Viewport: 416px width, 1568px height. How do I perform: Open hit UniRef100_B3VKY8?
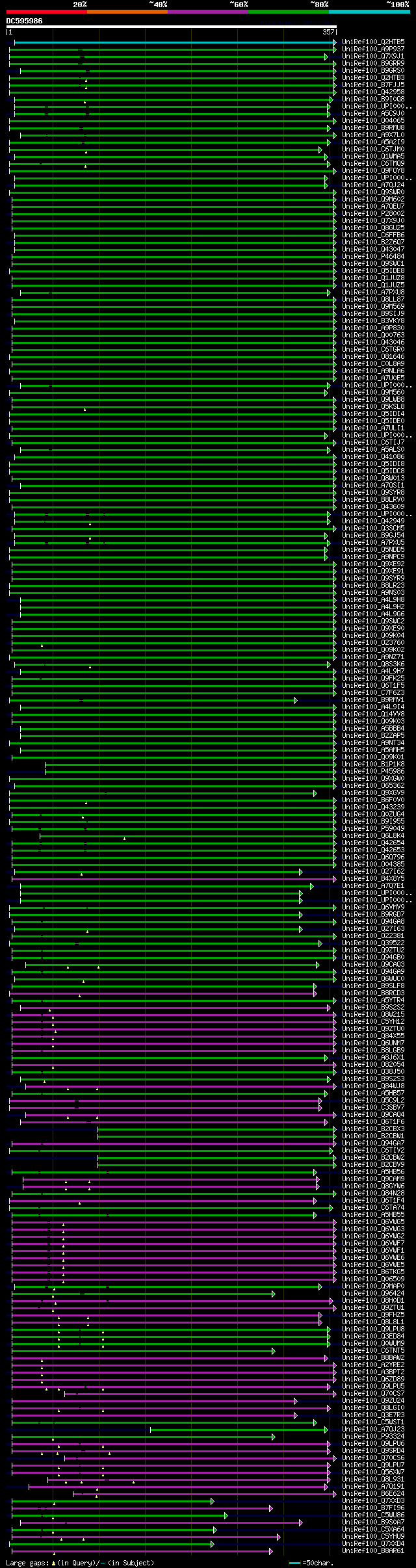(x=373, y=321)
